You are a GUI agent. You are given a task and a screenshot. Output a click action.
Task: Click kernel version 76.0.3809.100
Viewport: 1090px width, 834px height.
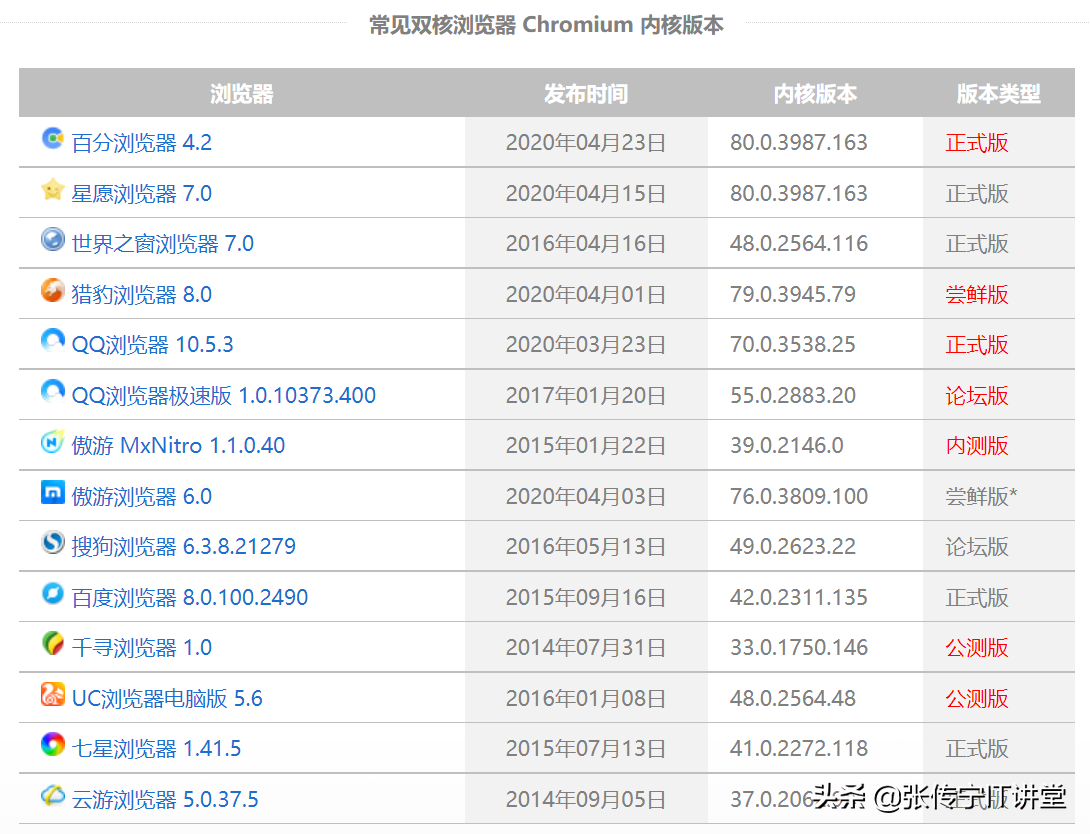799,496
